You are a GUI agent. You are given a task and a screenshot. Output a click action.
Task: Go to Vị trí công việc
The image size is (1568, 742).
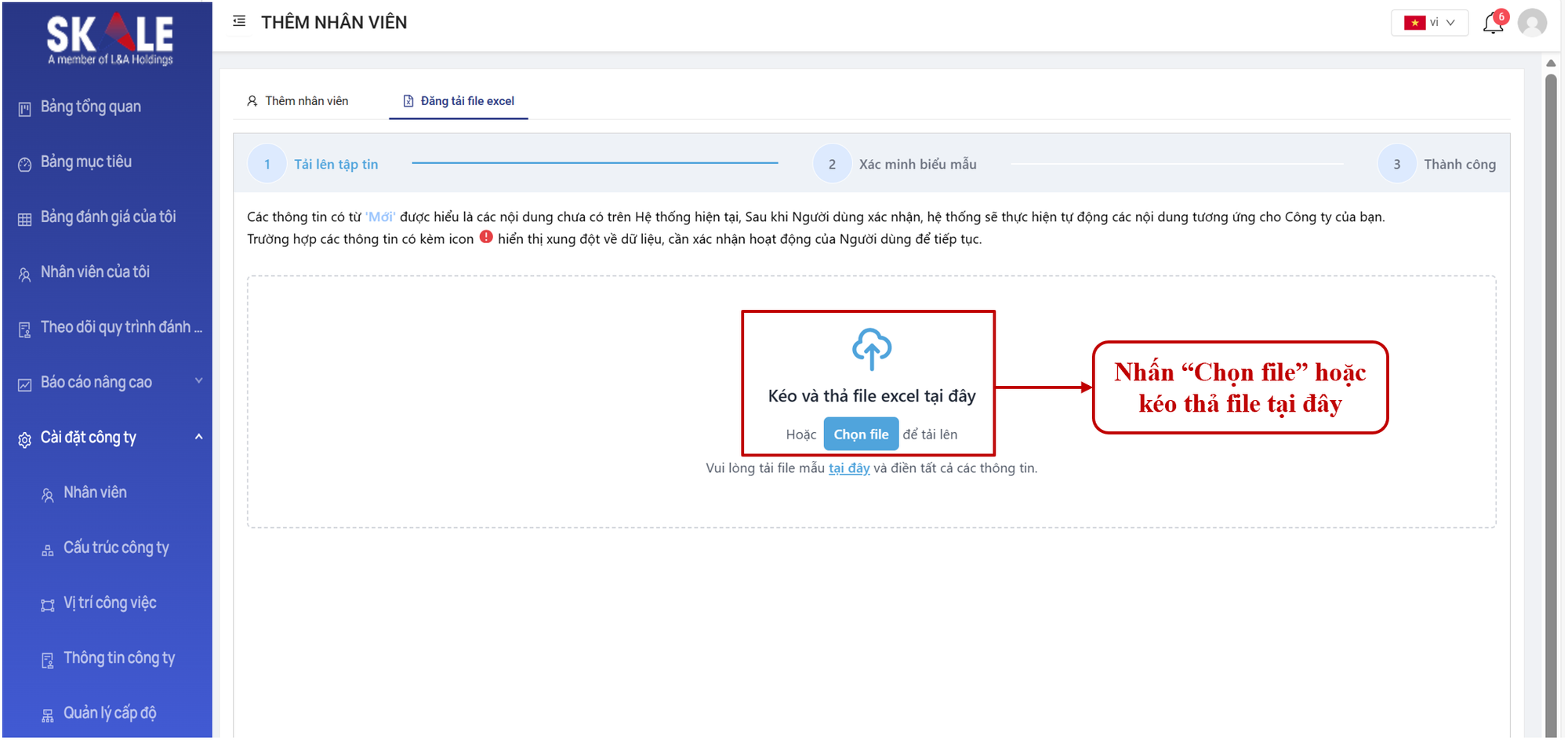tap(110, 603)
